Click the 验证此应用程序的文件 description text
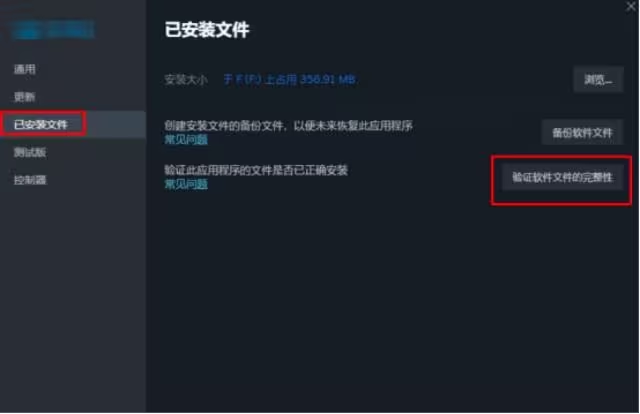 click(x=256, y=170)
